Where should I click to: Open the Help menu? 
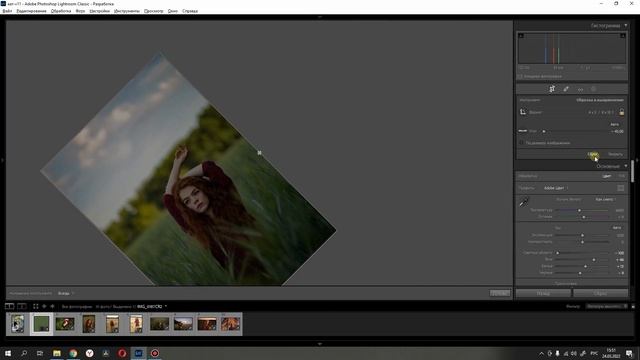pos(190,11)
